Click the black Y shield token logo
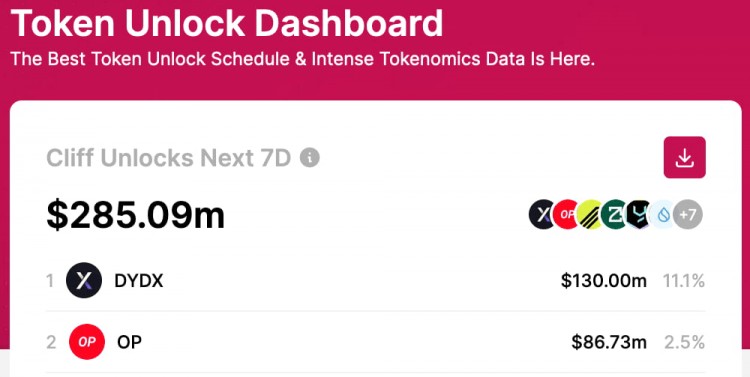This screenshot has width=750, height=377. coord(638,214)
